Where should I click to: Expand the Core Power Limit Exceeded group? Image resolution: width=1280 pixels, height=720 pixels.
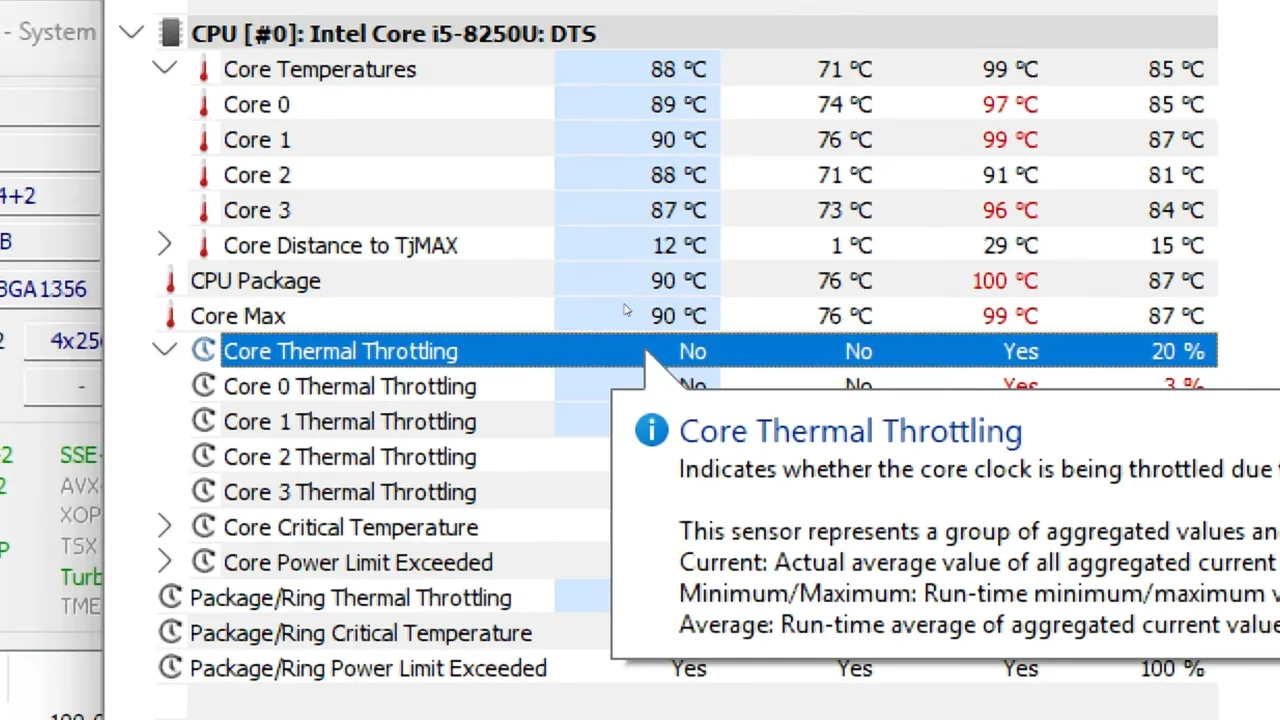click(164, 562)
